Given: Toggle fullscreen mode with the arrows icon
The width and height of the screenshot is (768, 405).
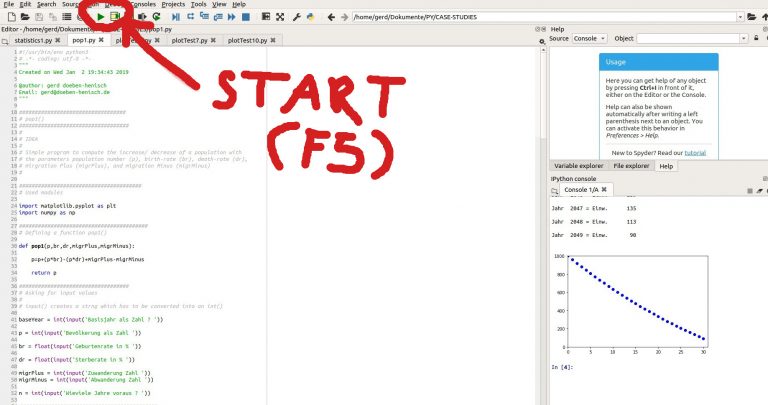Looking at the screenshot, I should pyautogui.click(x=280, y=17).
